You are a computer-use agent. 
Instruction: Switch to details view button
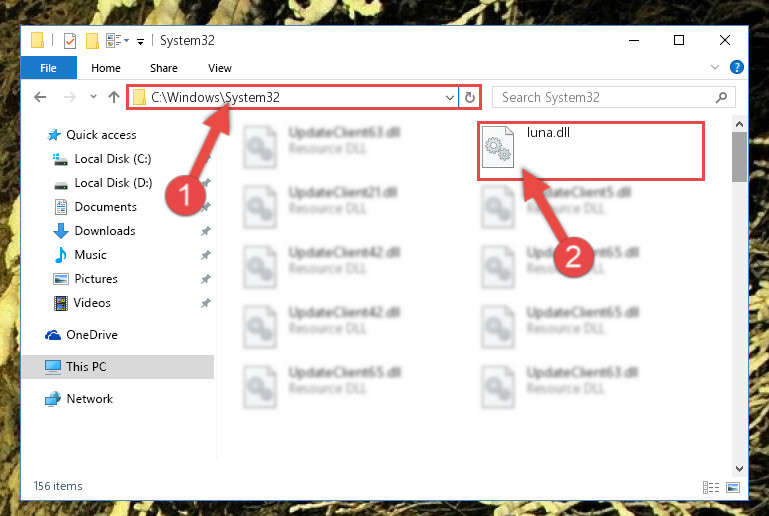tap(711, 487)
